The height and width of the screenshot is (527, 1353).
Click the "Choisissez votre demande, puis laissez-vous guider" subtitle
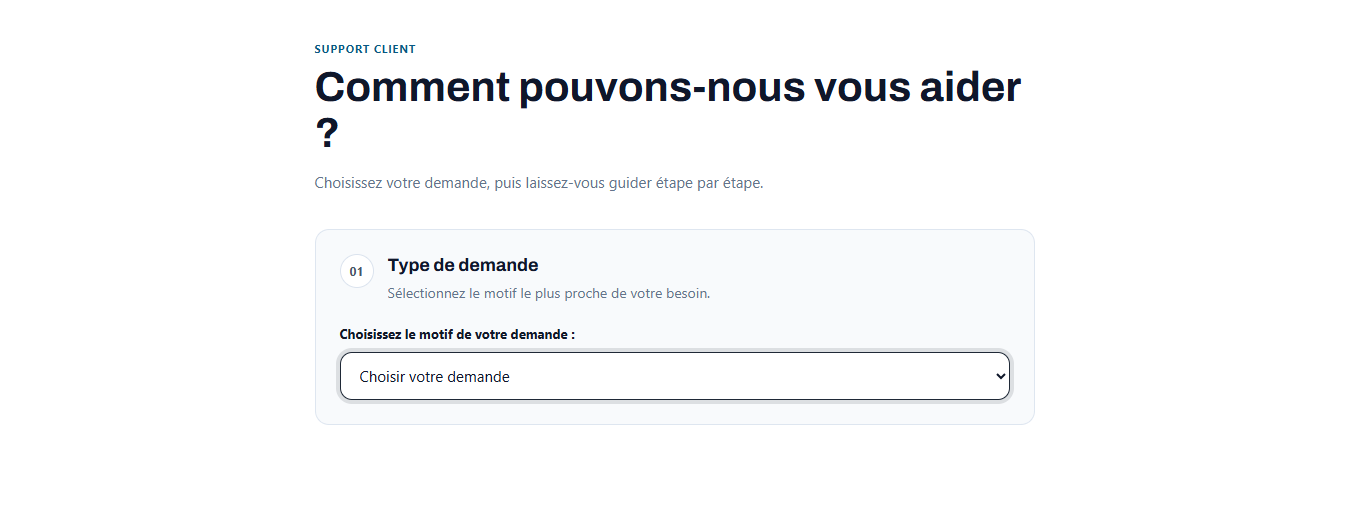point(539,184)
